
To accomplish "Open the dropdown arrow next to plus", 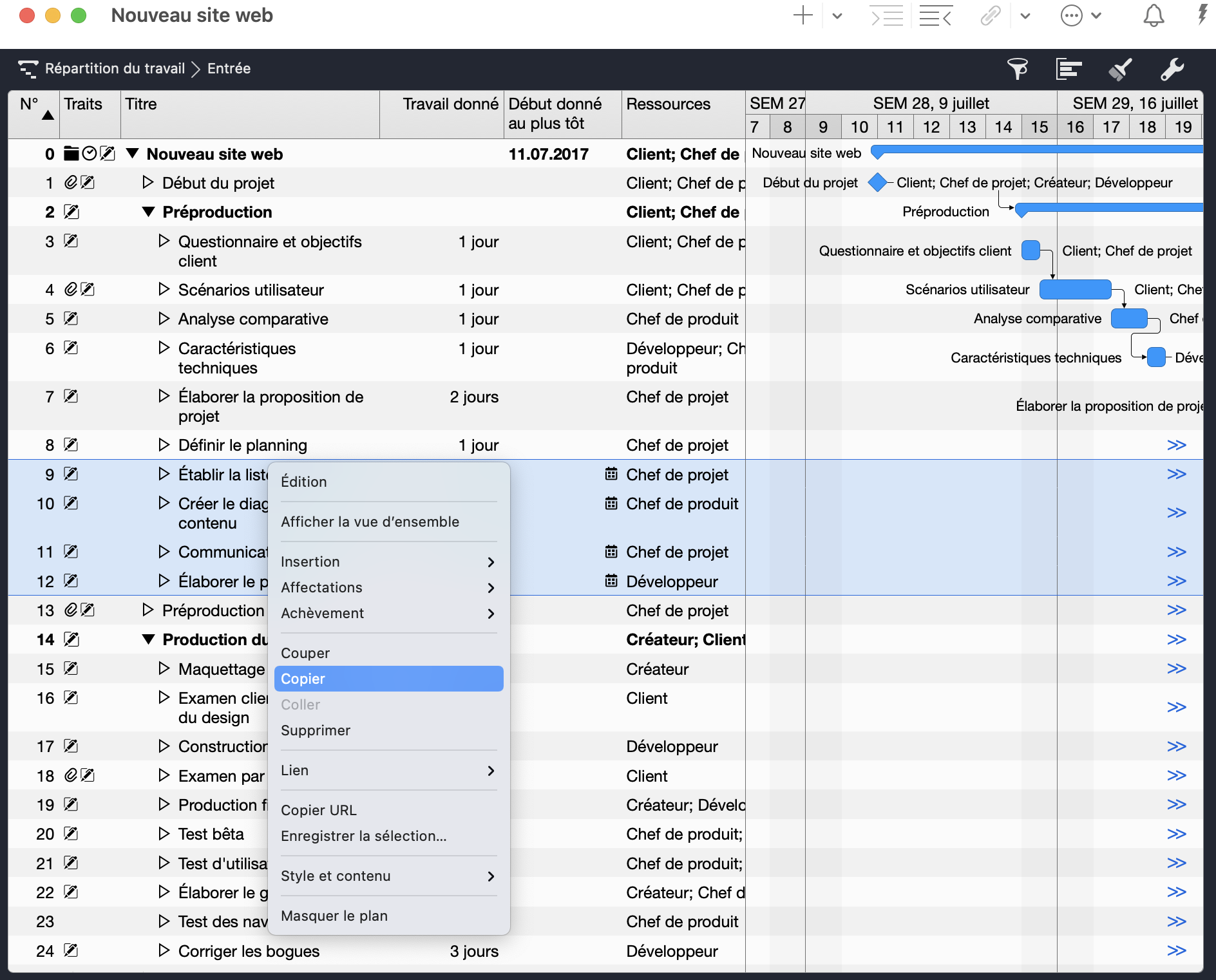I will tap(837, 15).
